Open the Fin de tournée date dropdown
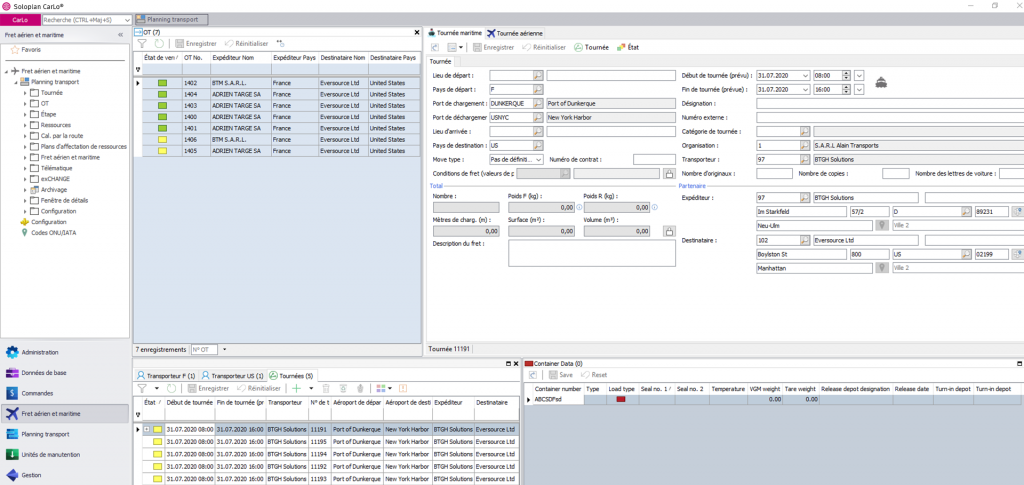Screen dimensions: 1024x485 (805, 89)
